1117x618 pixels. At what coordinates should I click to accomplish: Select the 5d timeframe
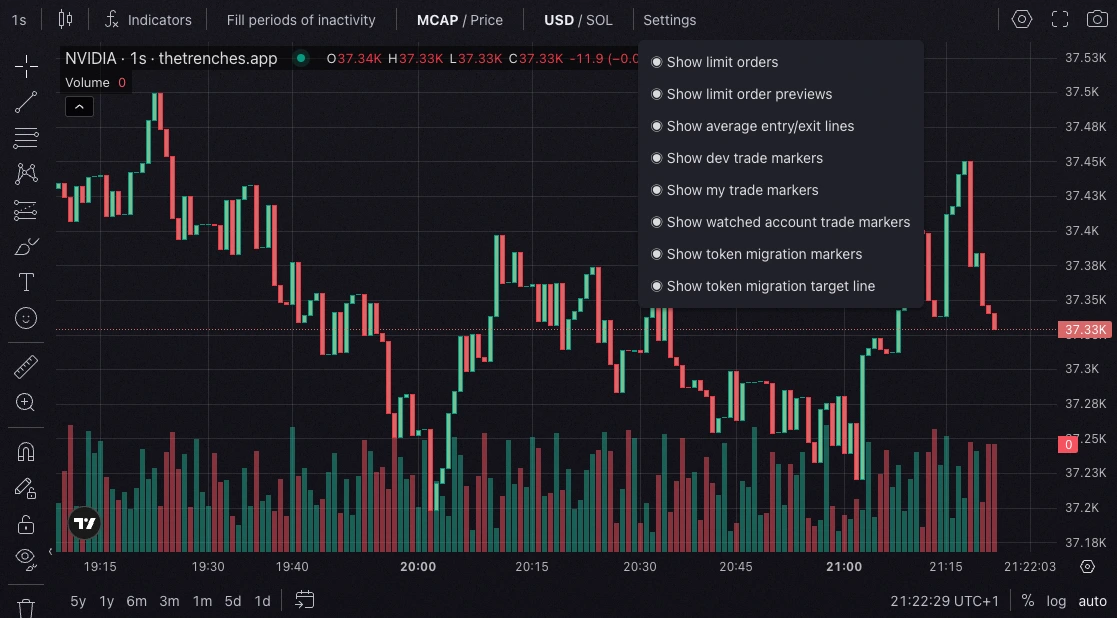tap(233, 601)
